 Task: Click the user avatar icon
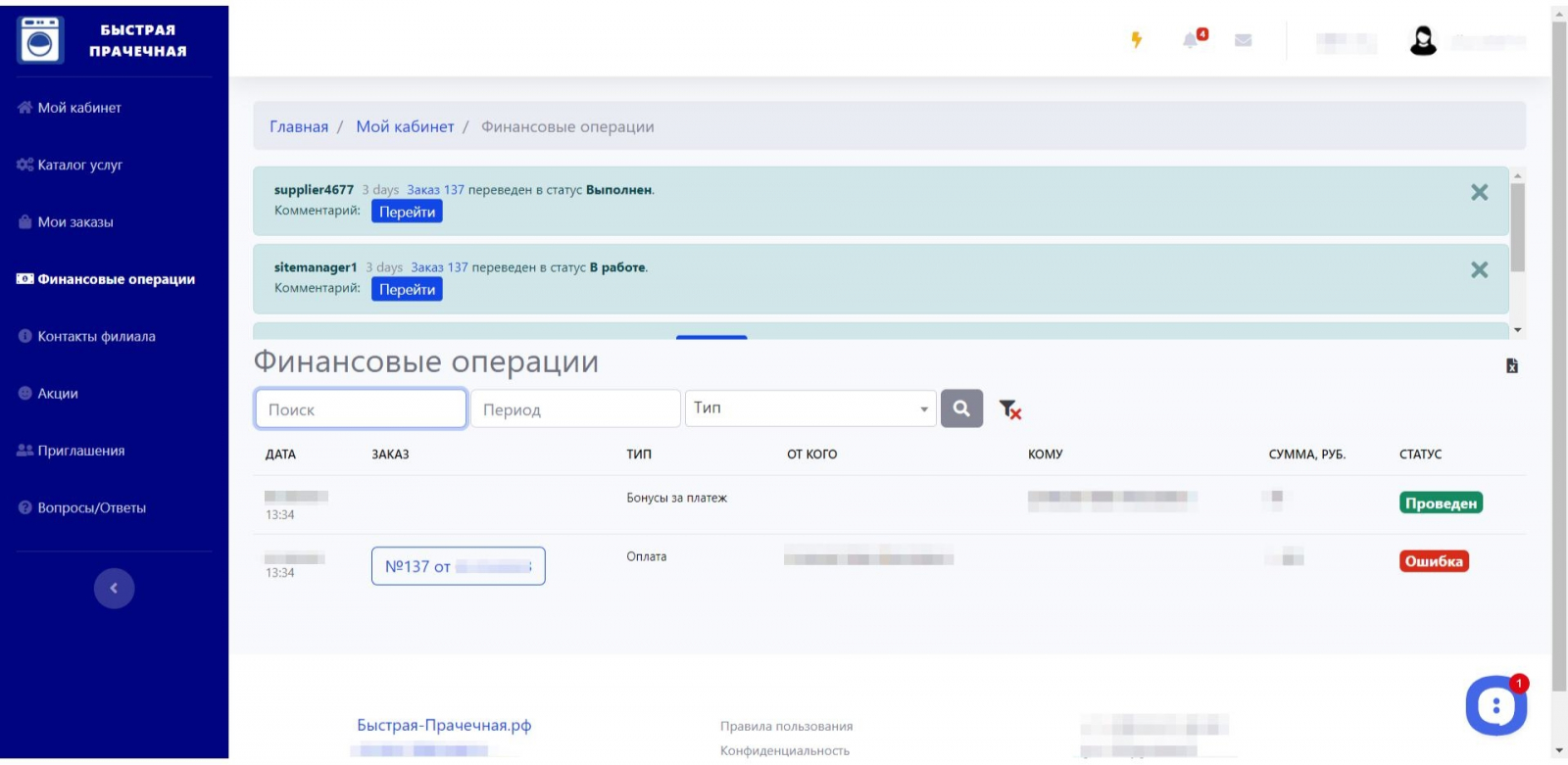[1423, 41]
